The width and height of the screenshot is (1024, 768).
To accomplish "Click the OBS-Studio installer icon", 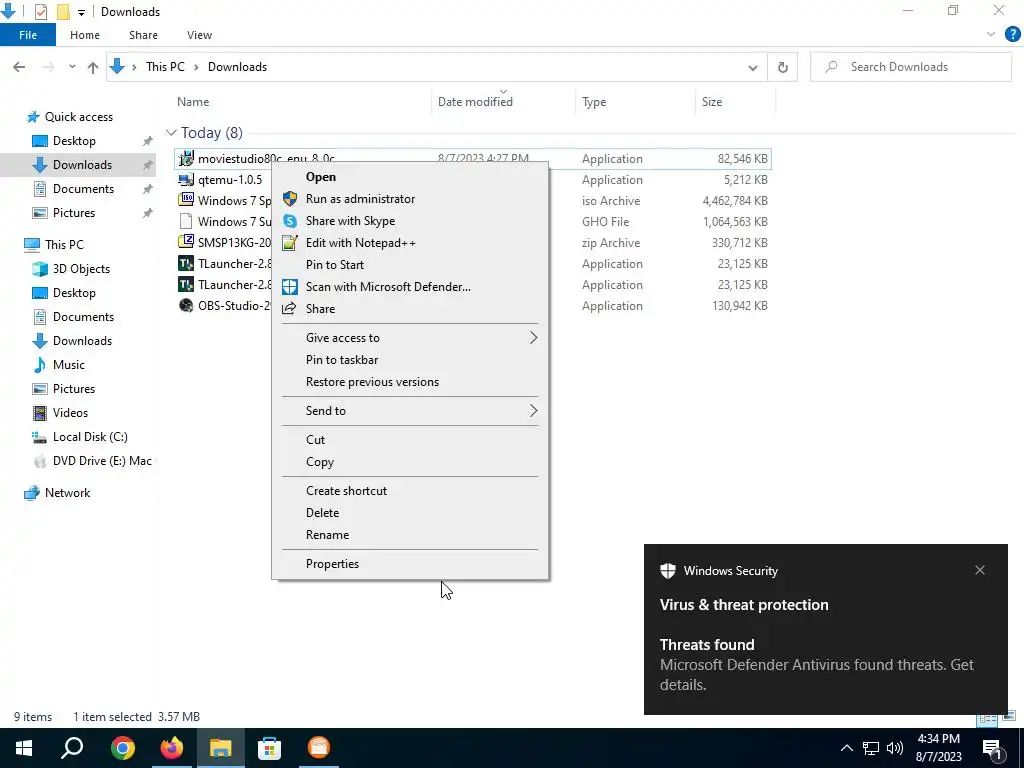I will click(186, 305).
